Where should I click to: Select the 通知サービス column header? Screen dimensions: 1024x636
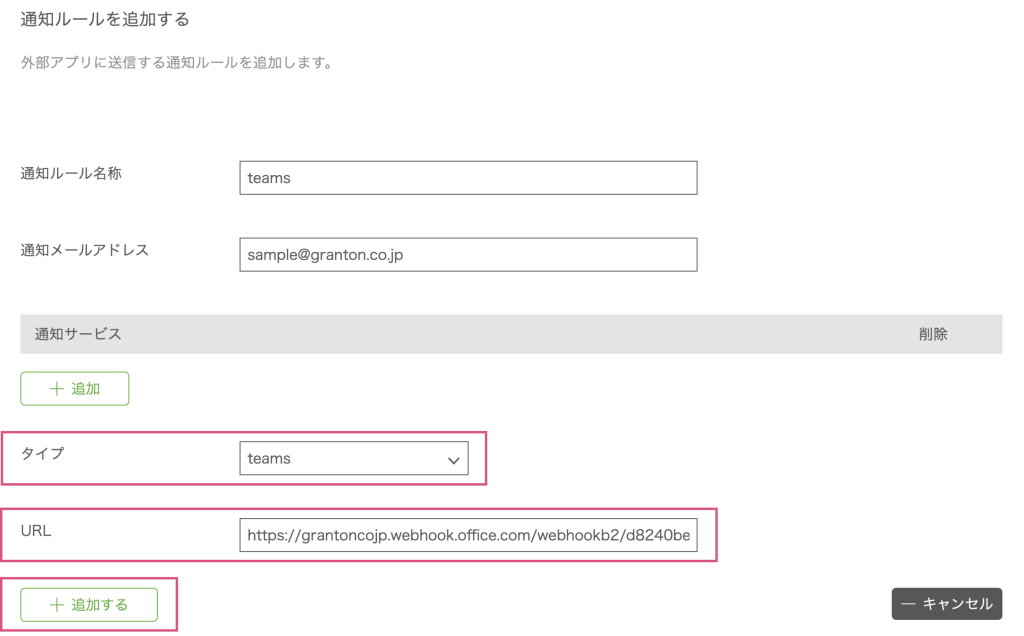[78, 334]
